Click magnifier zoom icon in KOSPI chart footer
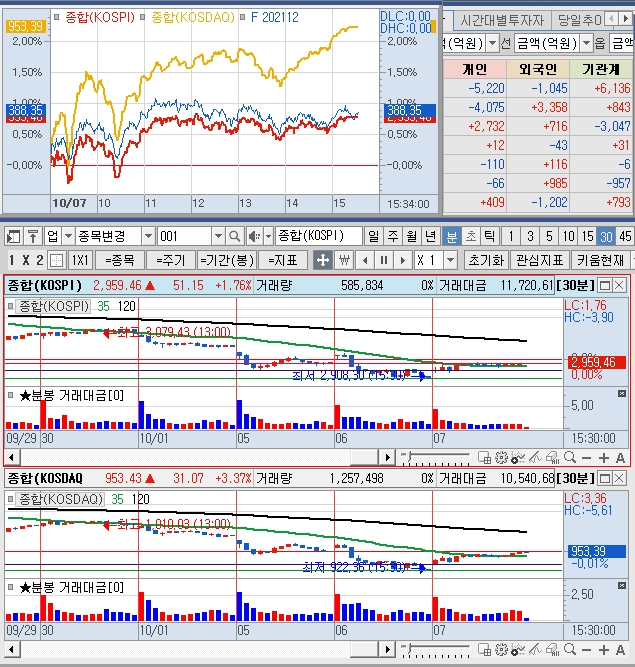635x667 pixels. pos(570,458)
